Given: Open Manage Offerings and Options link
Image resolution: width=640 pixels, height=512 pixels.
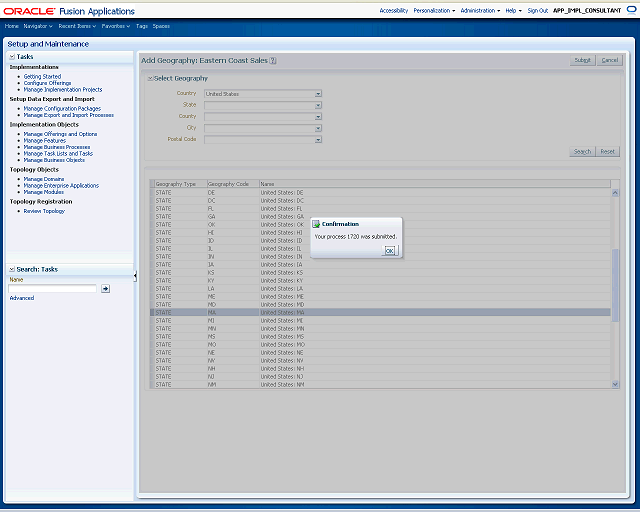Looking at the screenshot, I should click(60, 134).
